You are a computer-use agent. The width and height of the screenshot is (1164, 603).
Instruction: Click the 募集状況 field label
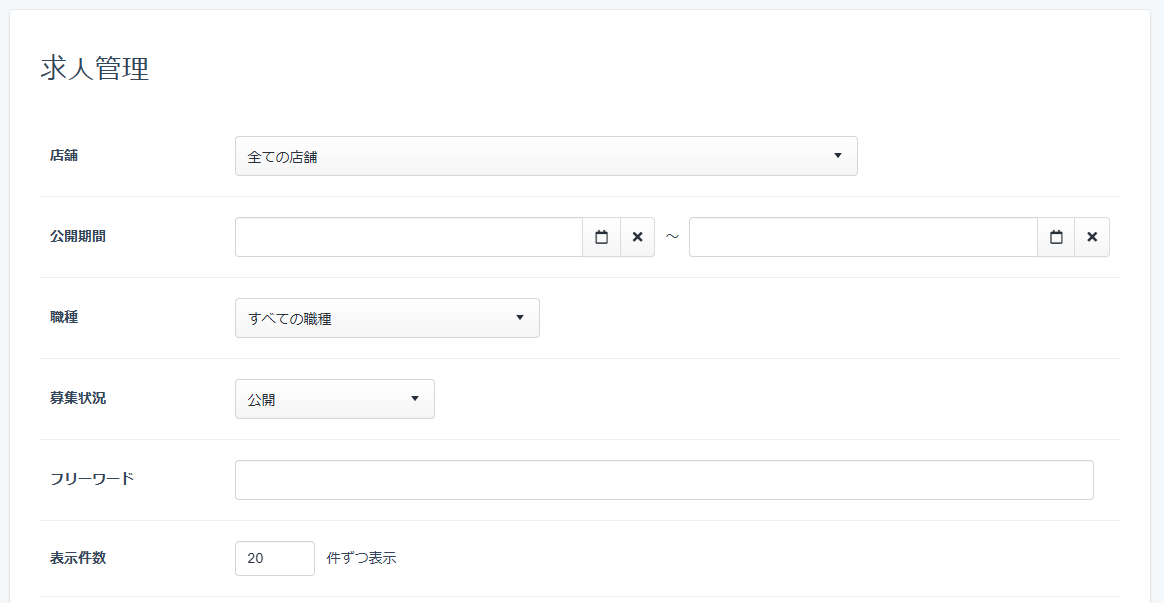(x=78, y=398)
